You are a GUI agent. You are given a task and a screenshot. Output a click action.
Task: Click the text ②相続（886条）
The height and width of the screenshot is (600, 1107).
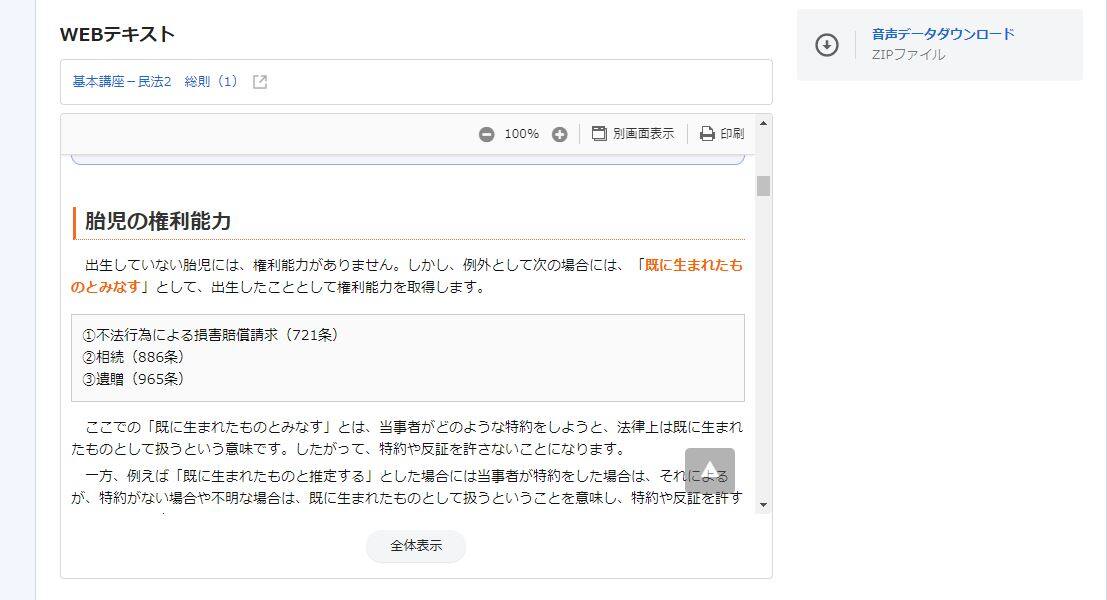pyautogui.click(x=133, y=356)
